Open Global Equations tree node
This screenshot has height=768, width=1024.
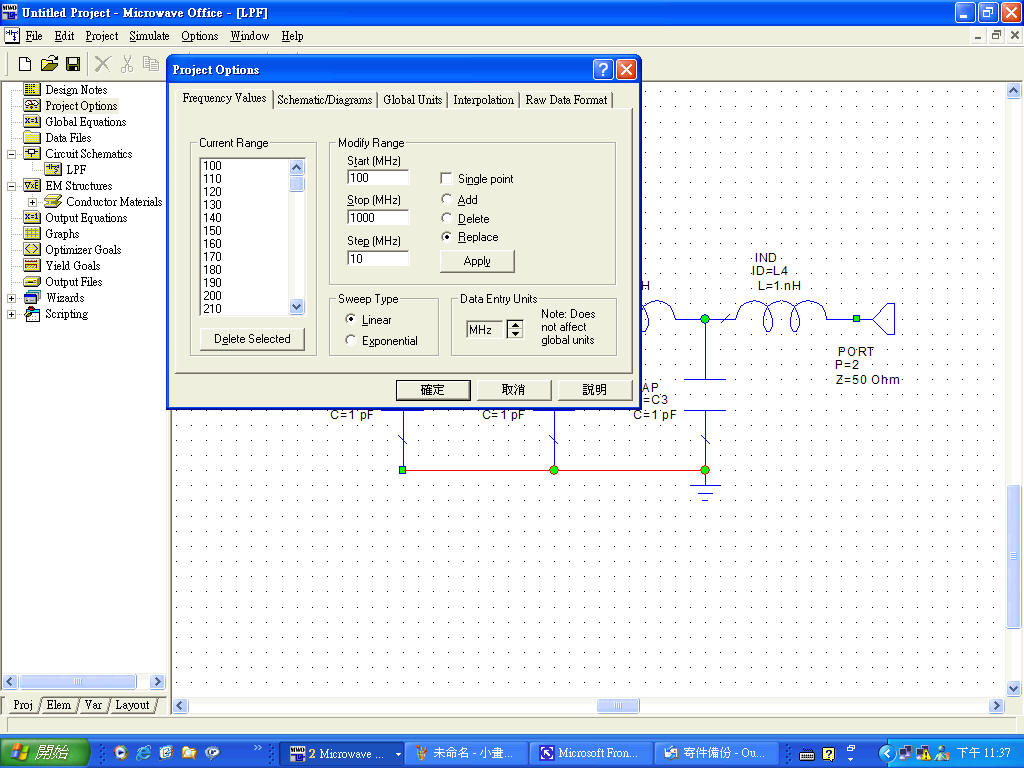tap(86, 121)
